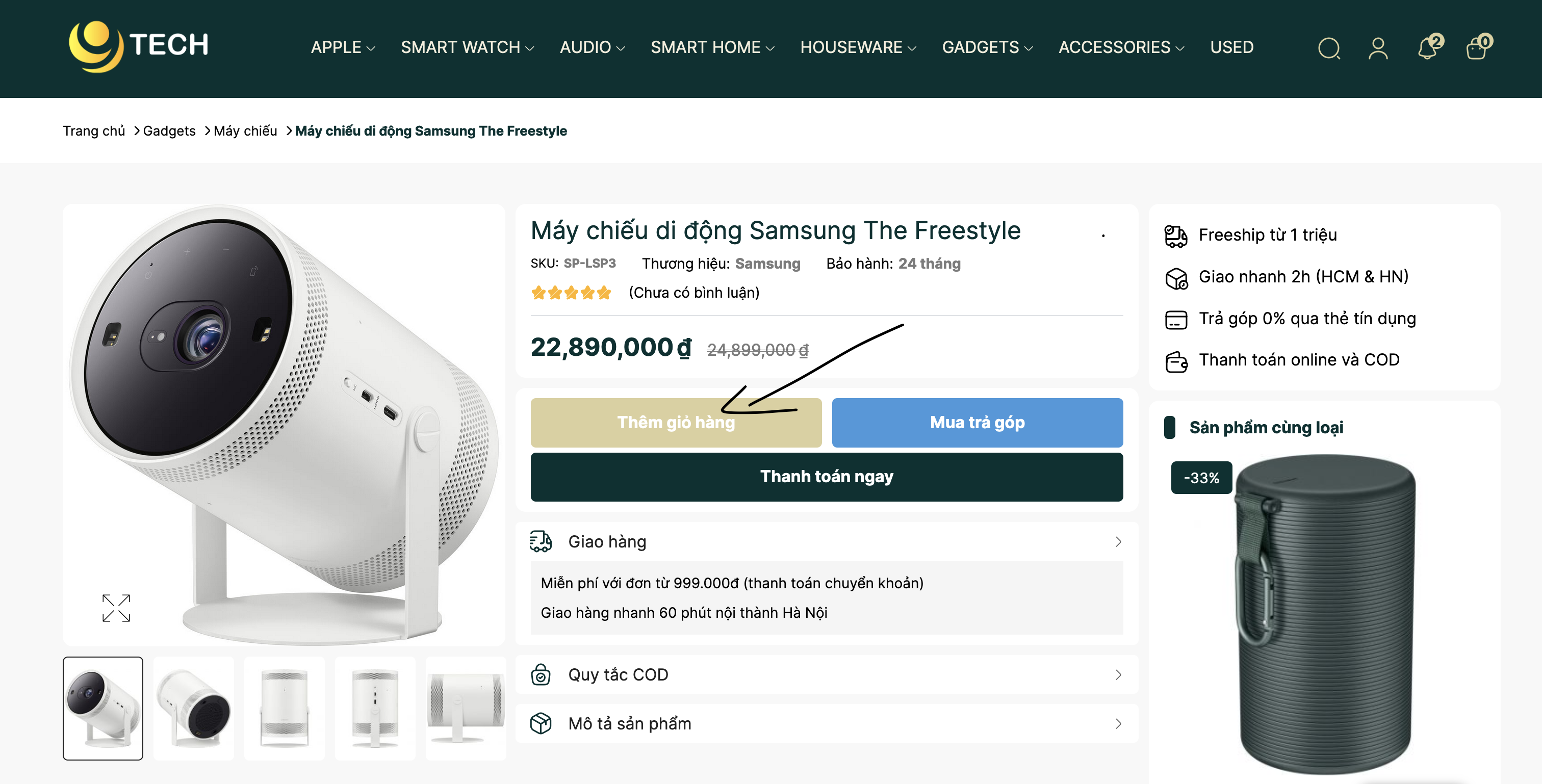Open the SMART HOME dropdown menu
1542x784 pixels.
point(712,47)
